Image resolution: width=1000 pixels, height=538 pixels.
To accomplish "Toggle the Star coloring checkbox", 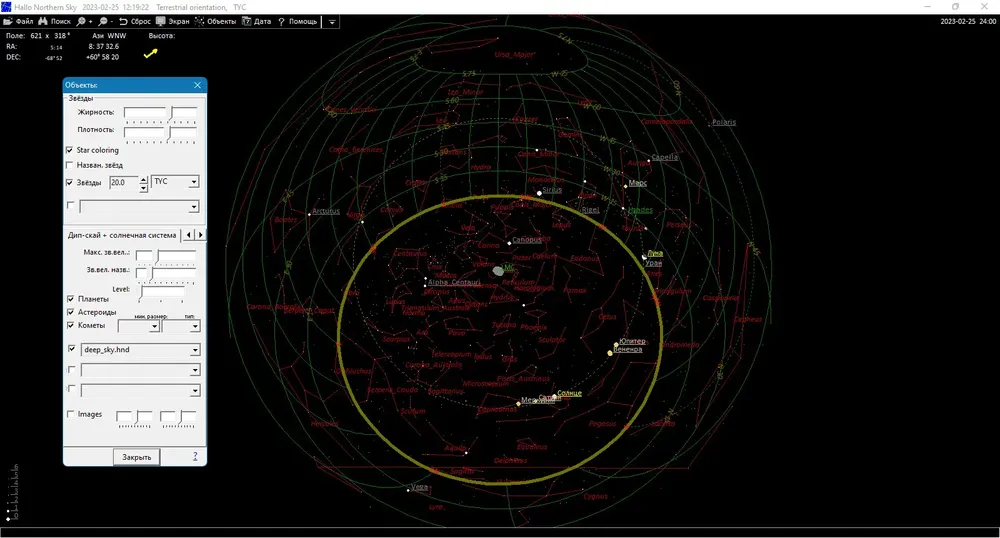I will coord(70,150).
